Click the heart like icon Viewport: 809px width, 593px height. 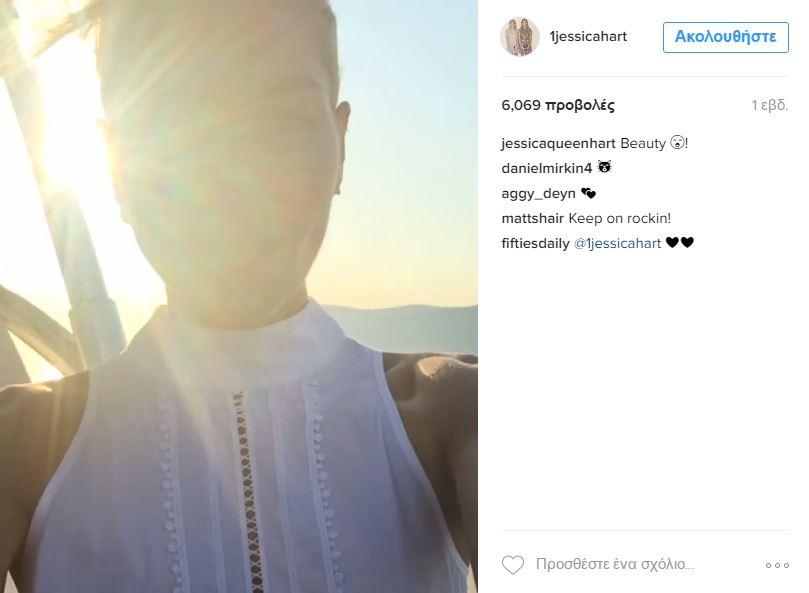pyautogui.click(x=512, y=565)
